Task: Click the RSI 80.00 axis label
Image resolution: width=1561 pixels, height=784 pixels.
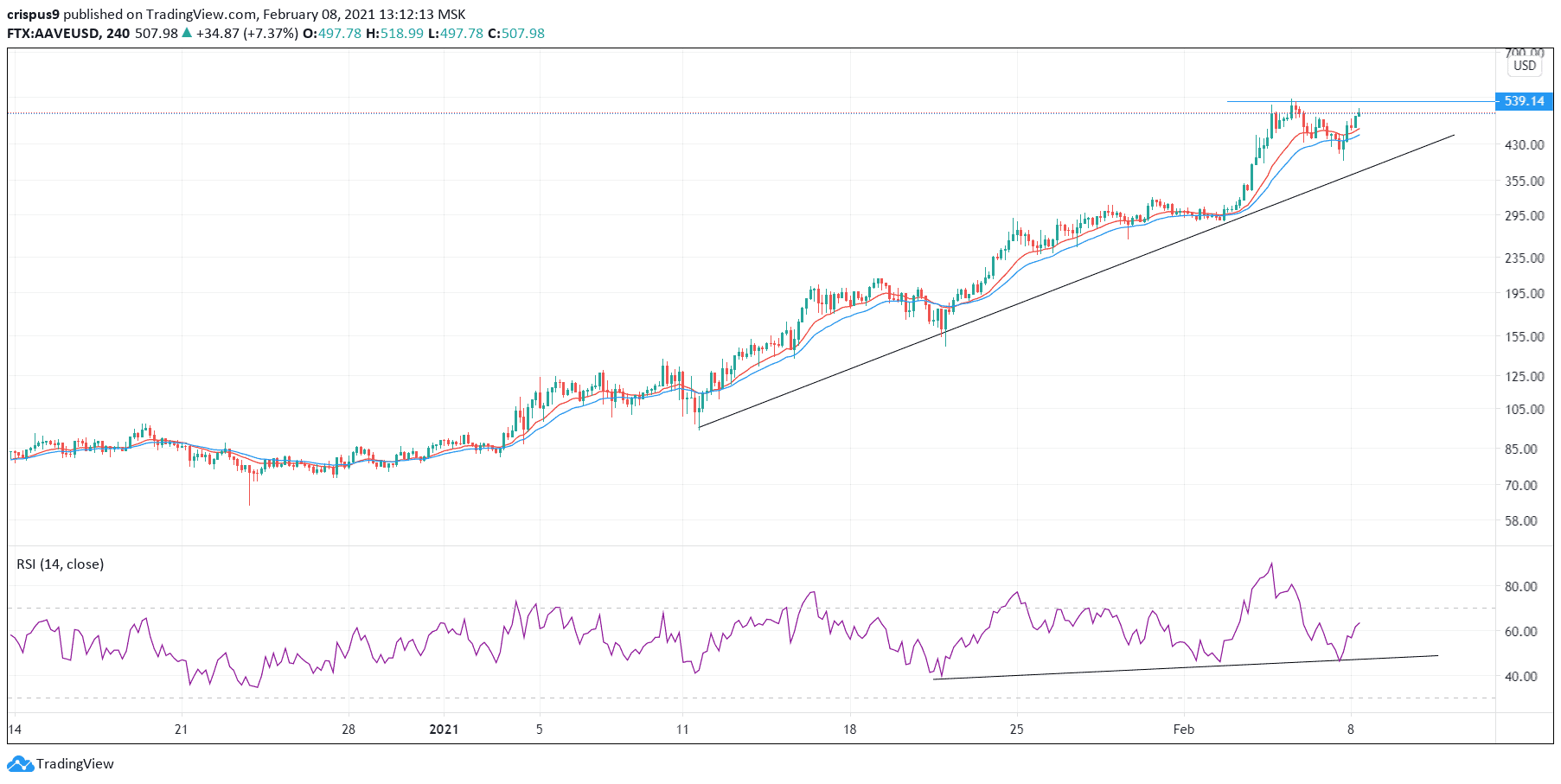Action: [x=1521, y=587]
